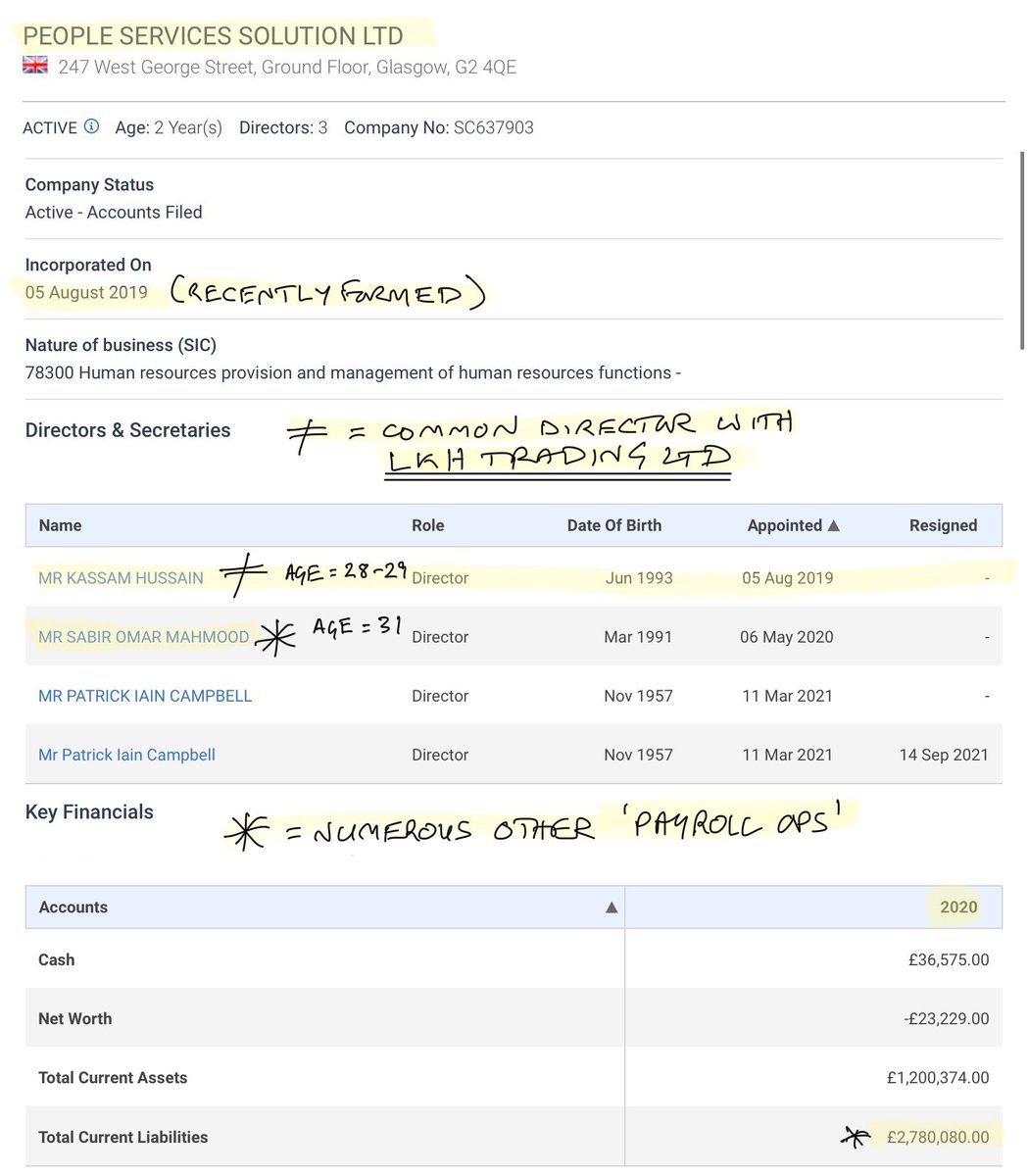Click Total Current Assets value £1,200,374.00
Screen dimensions: 1028x1176
[938, 1077]
